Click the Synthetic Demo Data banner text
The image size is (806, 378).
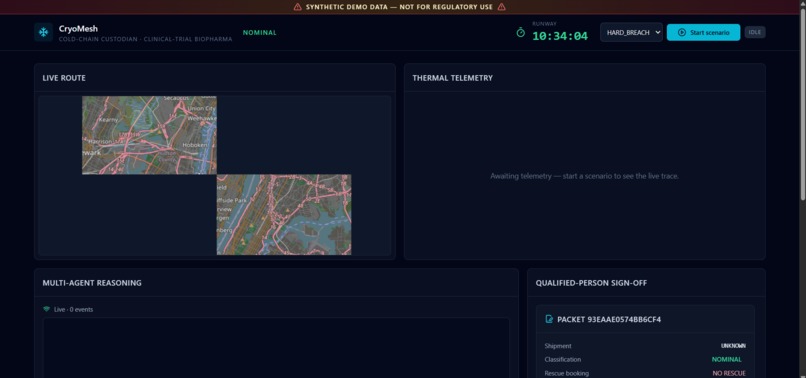tap(399, 7)
